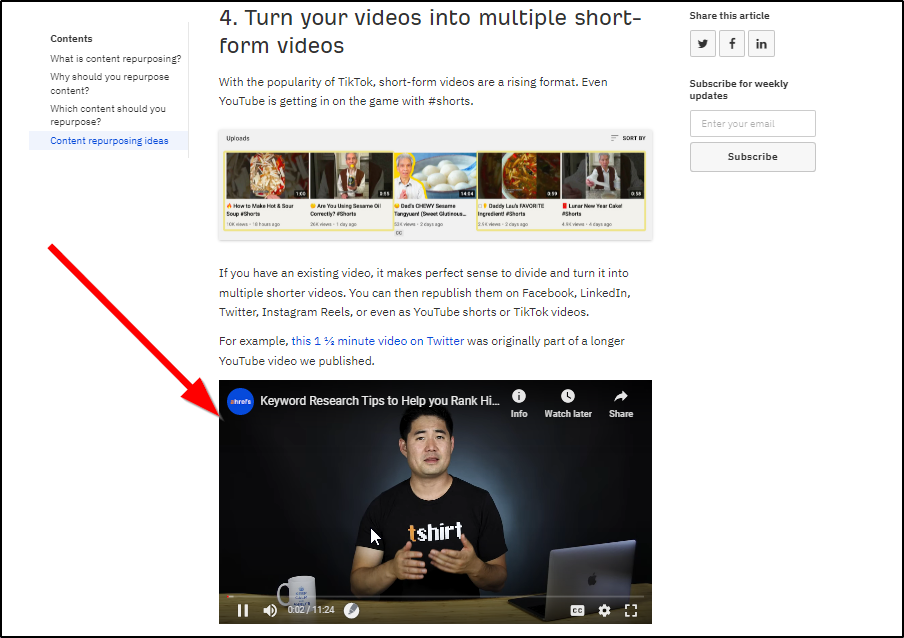The width and height of the screenshot is (904, 638).
Task: Enter fullscreen mode on video
Action: click(x=631, y=610)
